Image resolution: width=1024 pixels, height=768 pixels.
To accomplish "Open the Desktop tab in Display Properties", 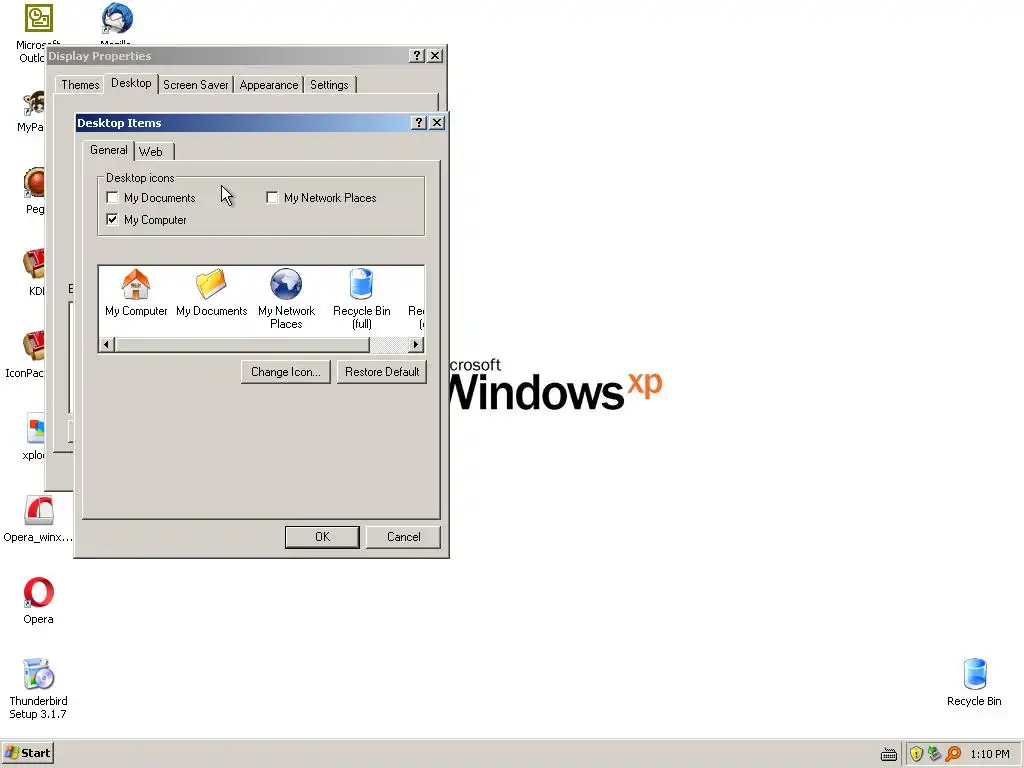I will point(131,83).
